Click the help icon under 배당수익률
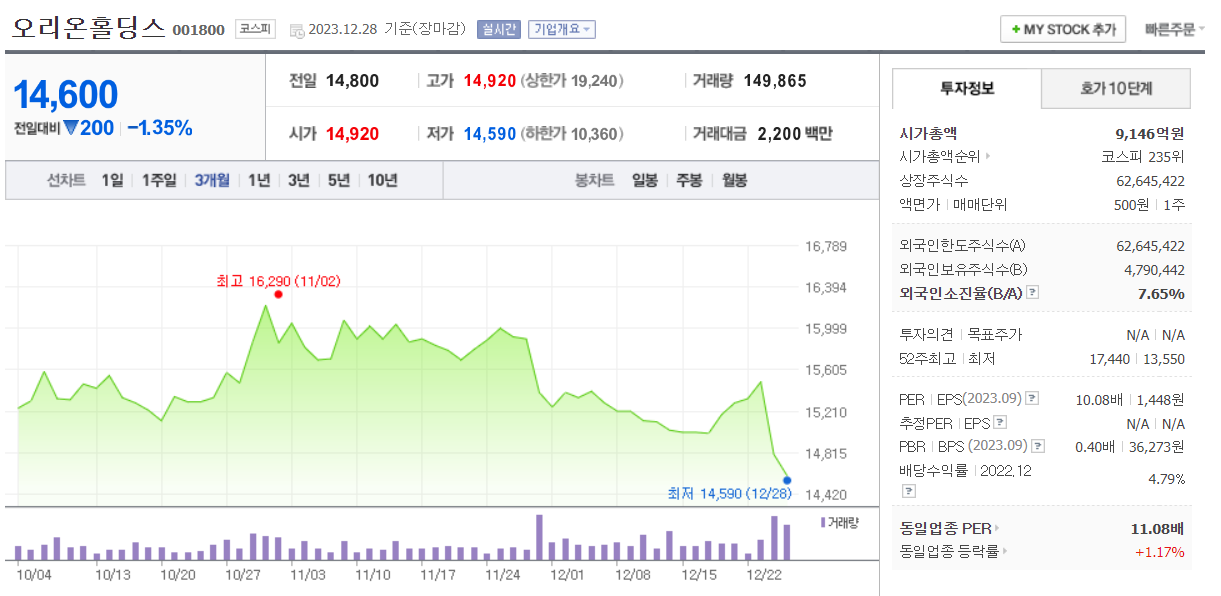1221x596 pixels. [x=908, y=491]
